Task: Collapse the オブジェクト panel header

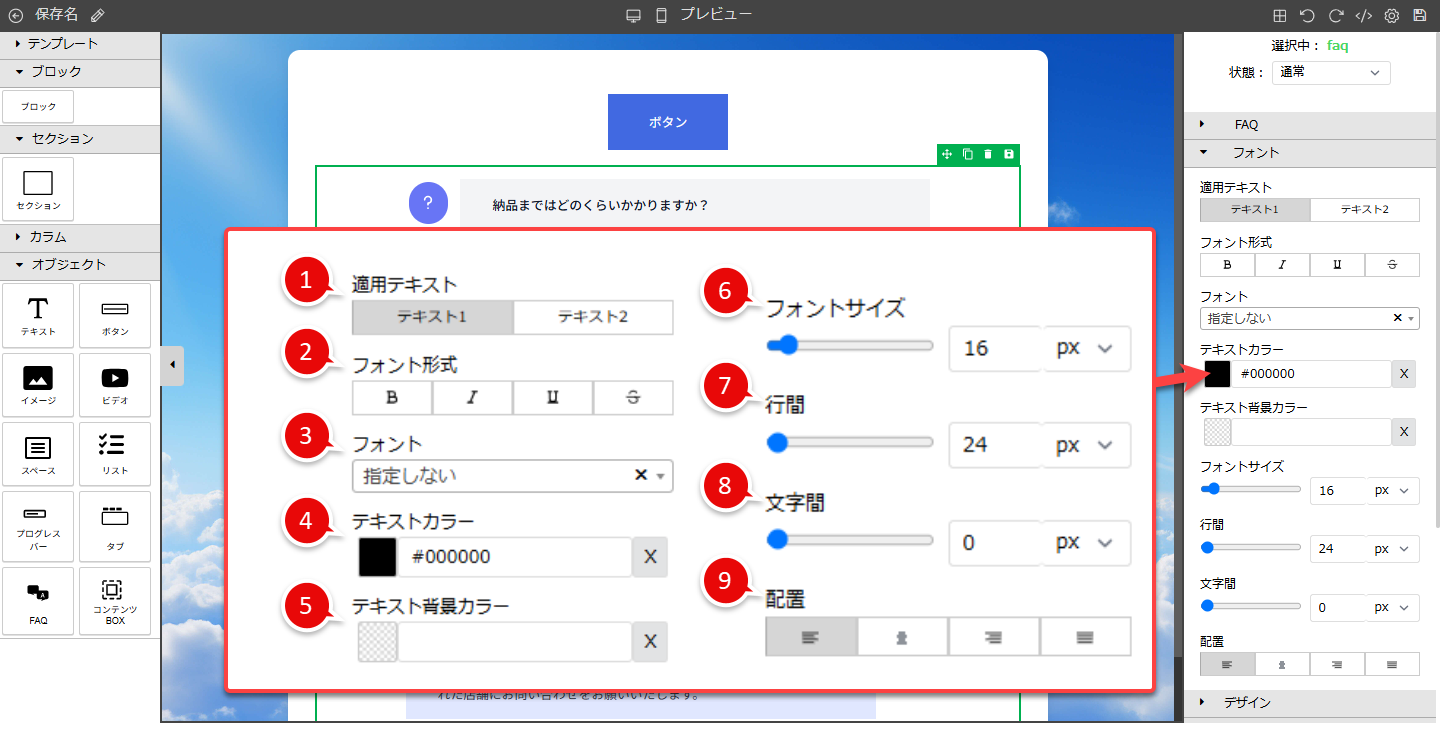Action: coord(68,265)
